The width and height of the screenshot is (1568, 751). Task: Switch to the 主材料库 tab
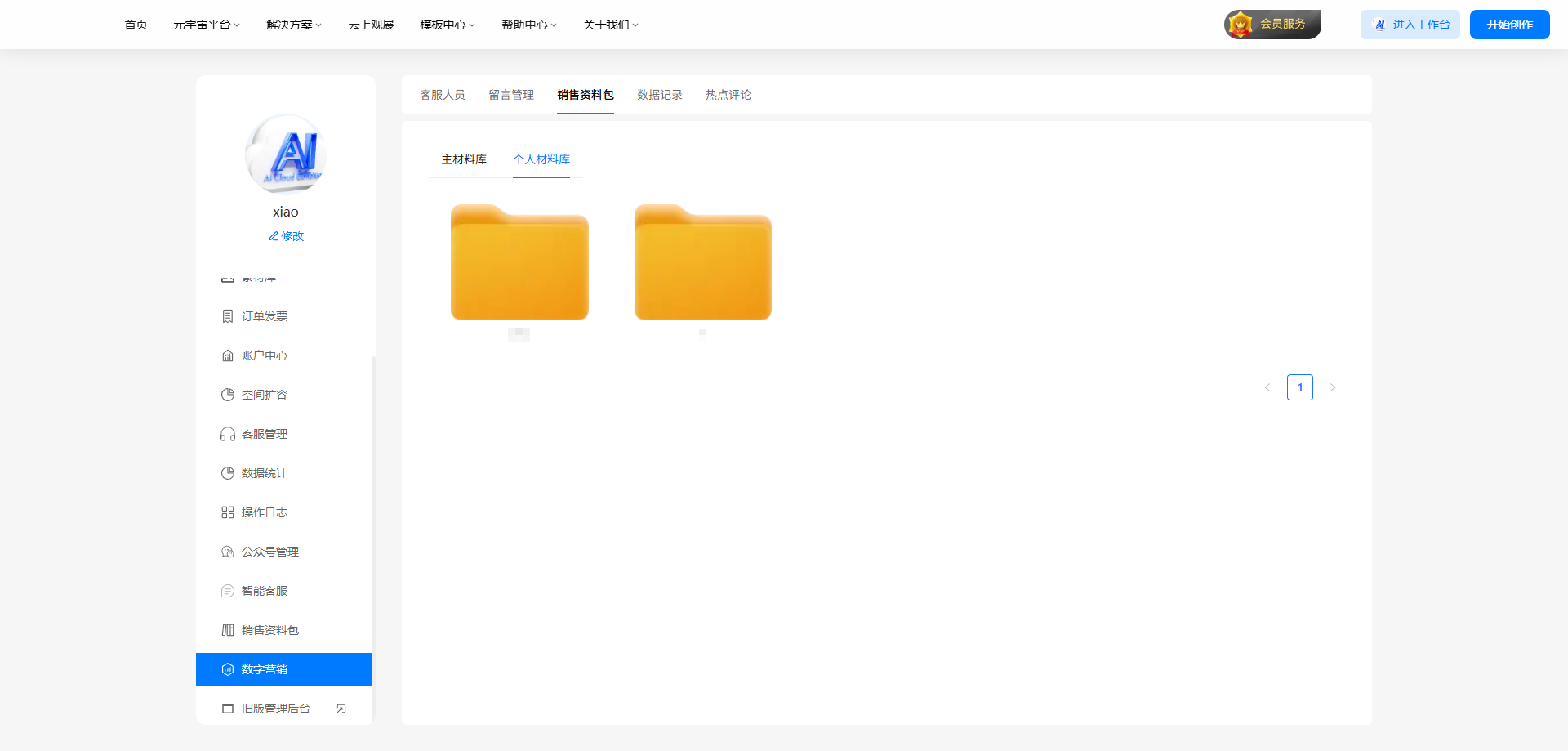coord(463,159)
